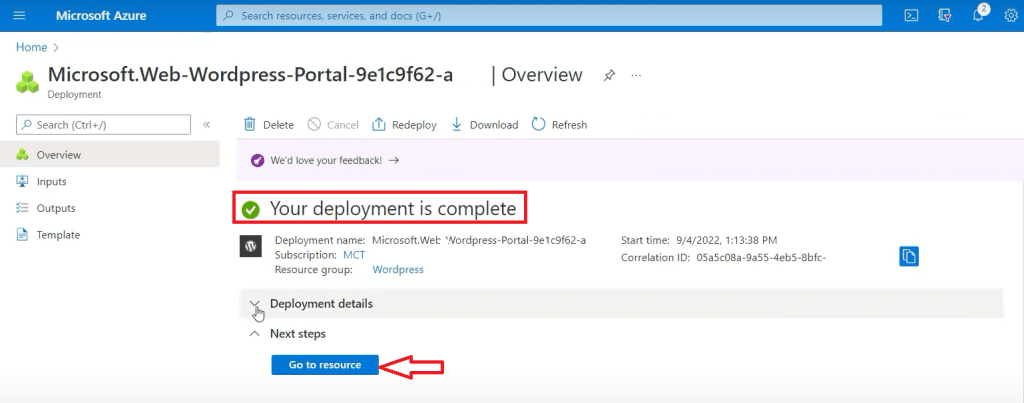The image size is (1024, 403).
Task: Click the WordPress logo icon
Action: pyautogui.click(x=251, y=246)
